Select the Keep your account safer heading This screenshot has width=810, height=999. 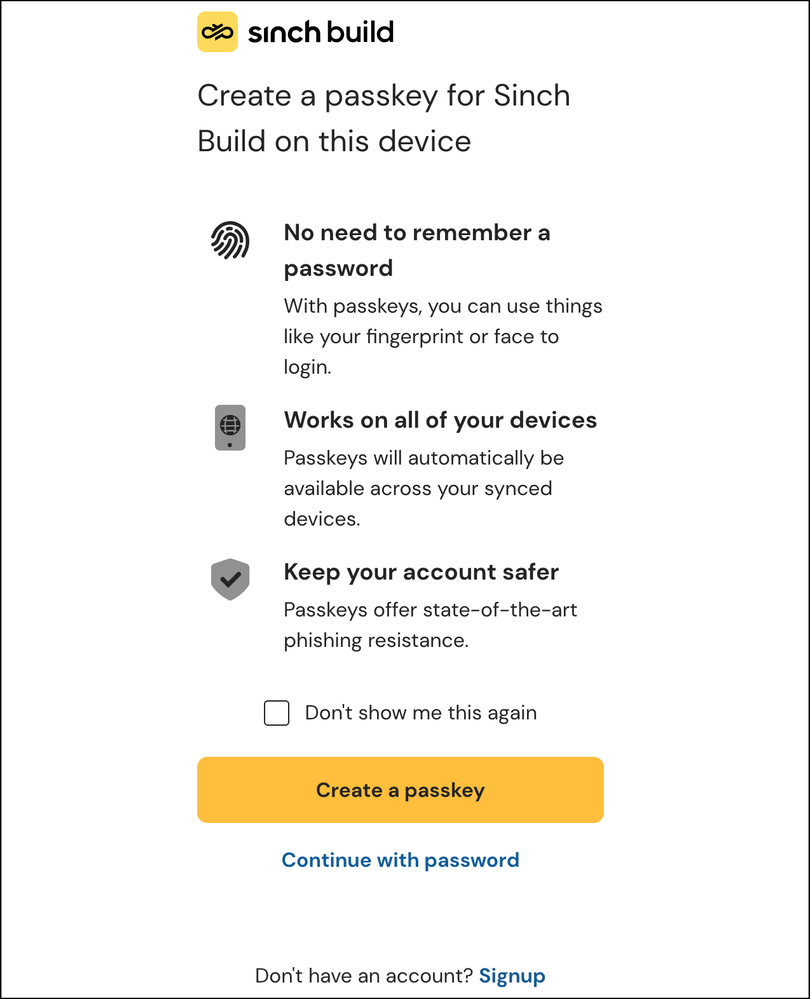pyautogui.click(x=421, y=571)
